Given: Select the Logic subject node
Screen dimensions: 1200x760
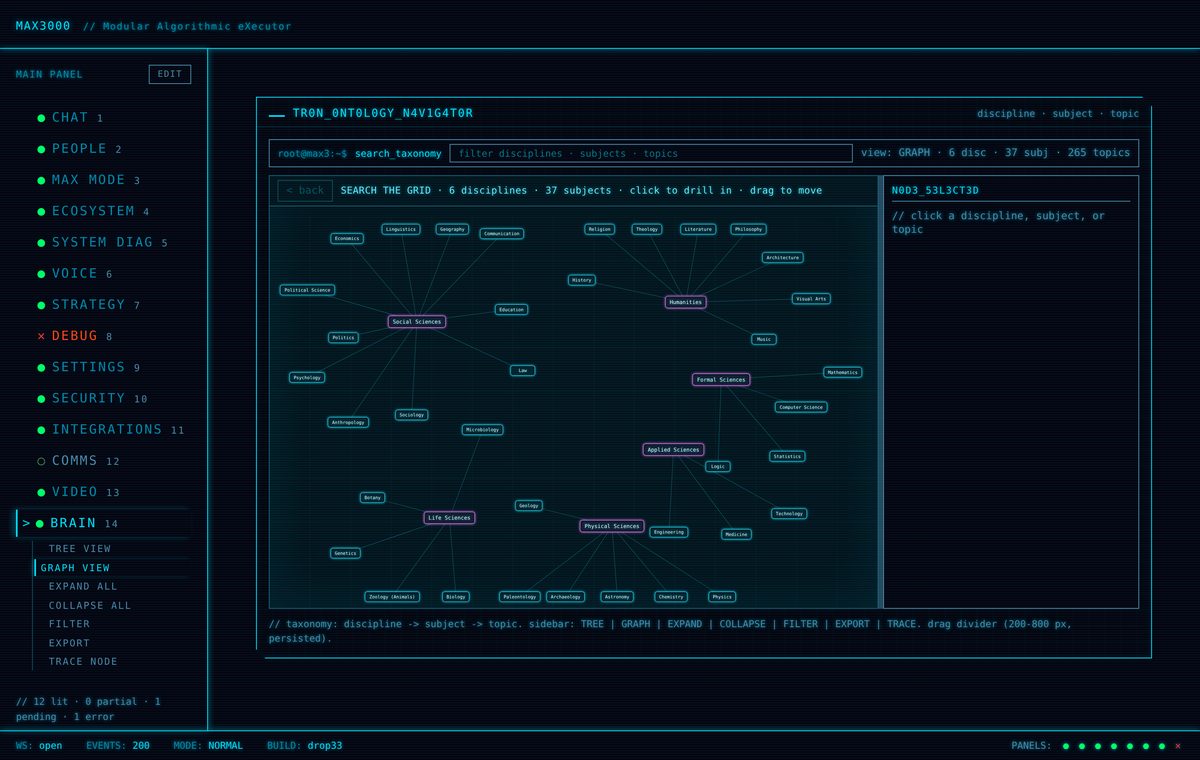Looking at the screenshot, I should [718, 467].
